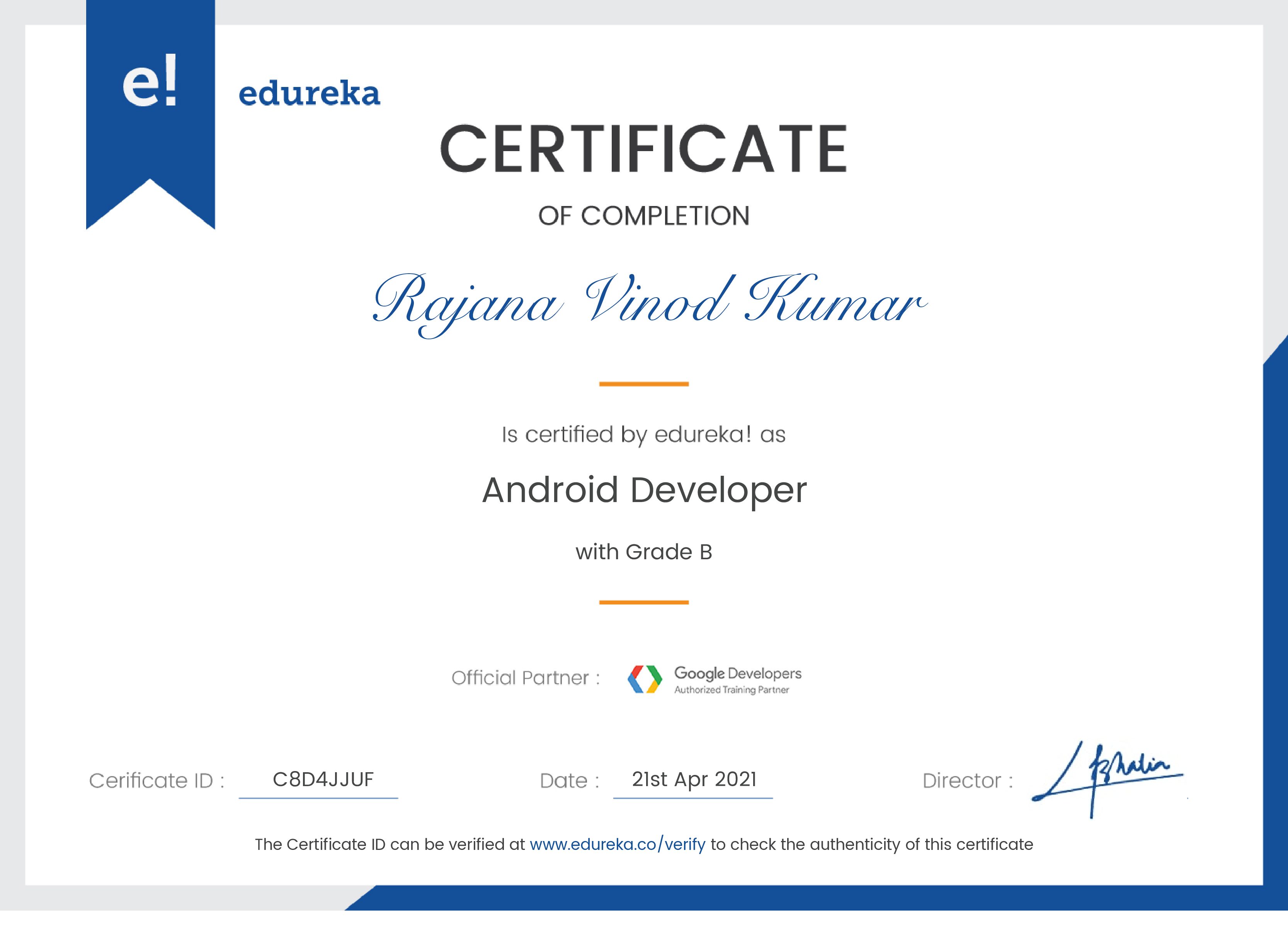Click the Google Developers text

(x=738, y=673)
